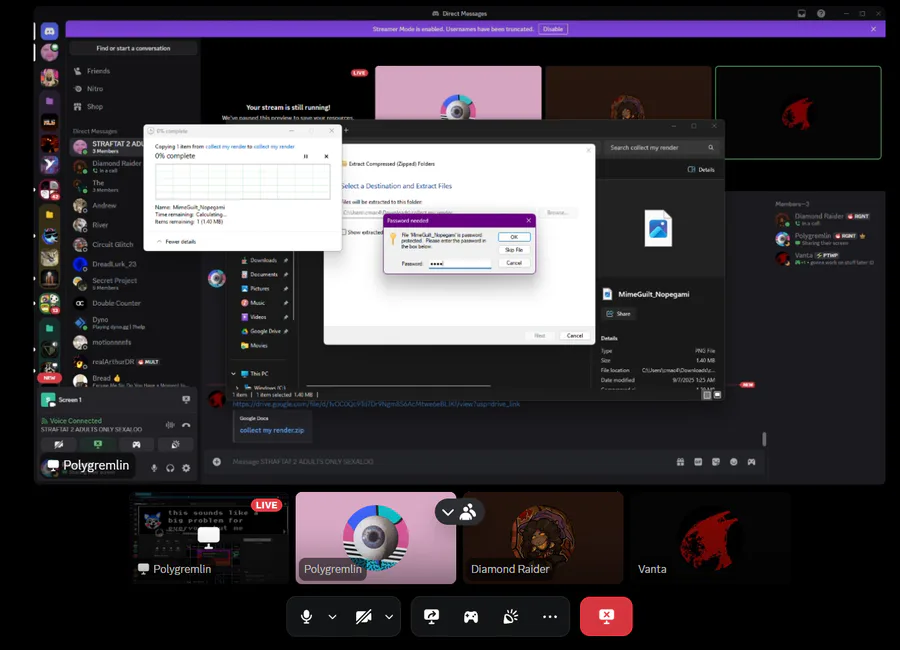Image resolution: width=900 pixels, height=650 pixels.
Task: Open the gift icon in the message bar
Action: (680, 462)
